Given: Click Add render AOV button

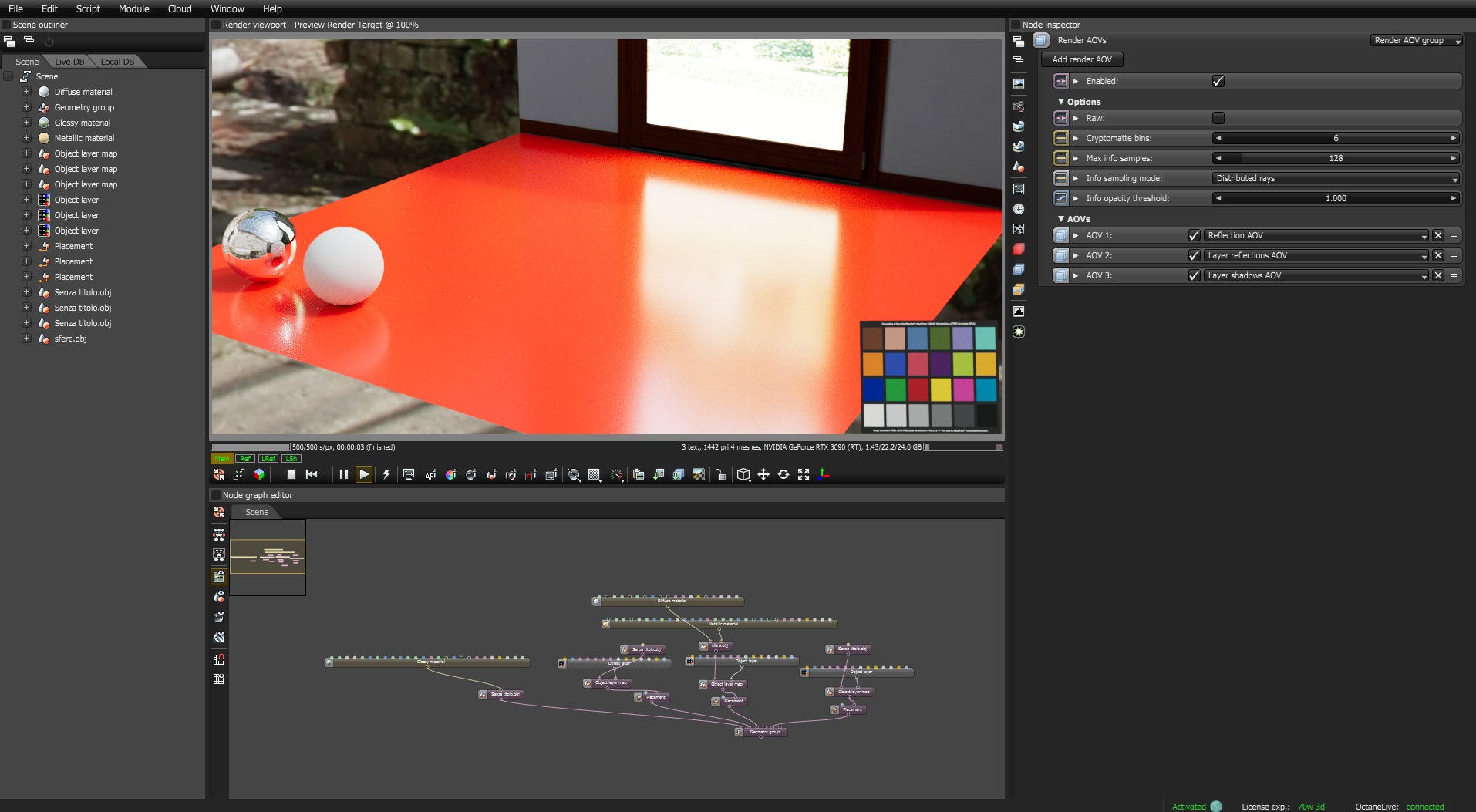Looking at the screenshot, I should click(x=1082, y=59).
